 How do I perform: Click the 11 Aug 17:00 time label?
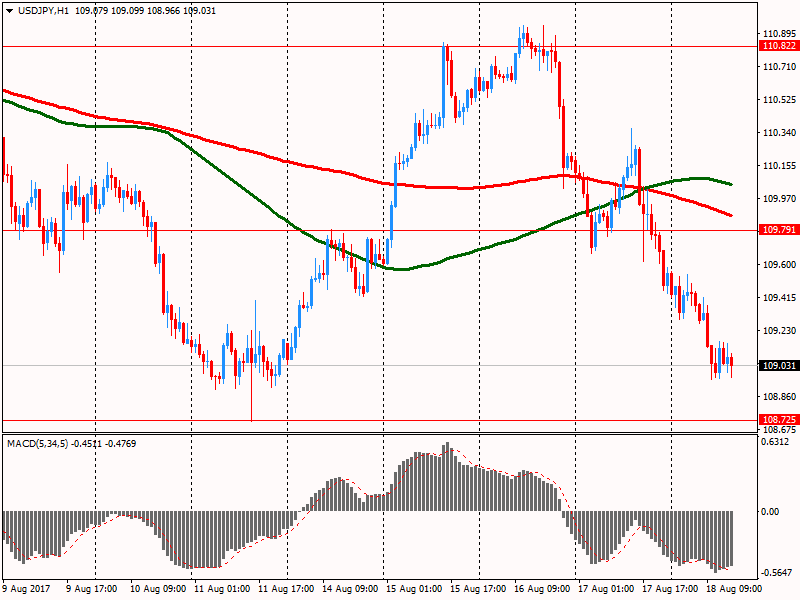point(286,589)
